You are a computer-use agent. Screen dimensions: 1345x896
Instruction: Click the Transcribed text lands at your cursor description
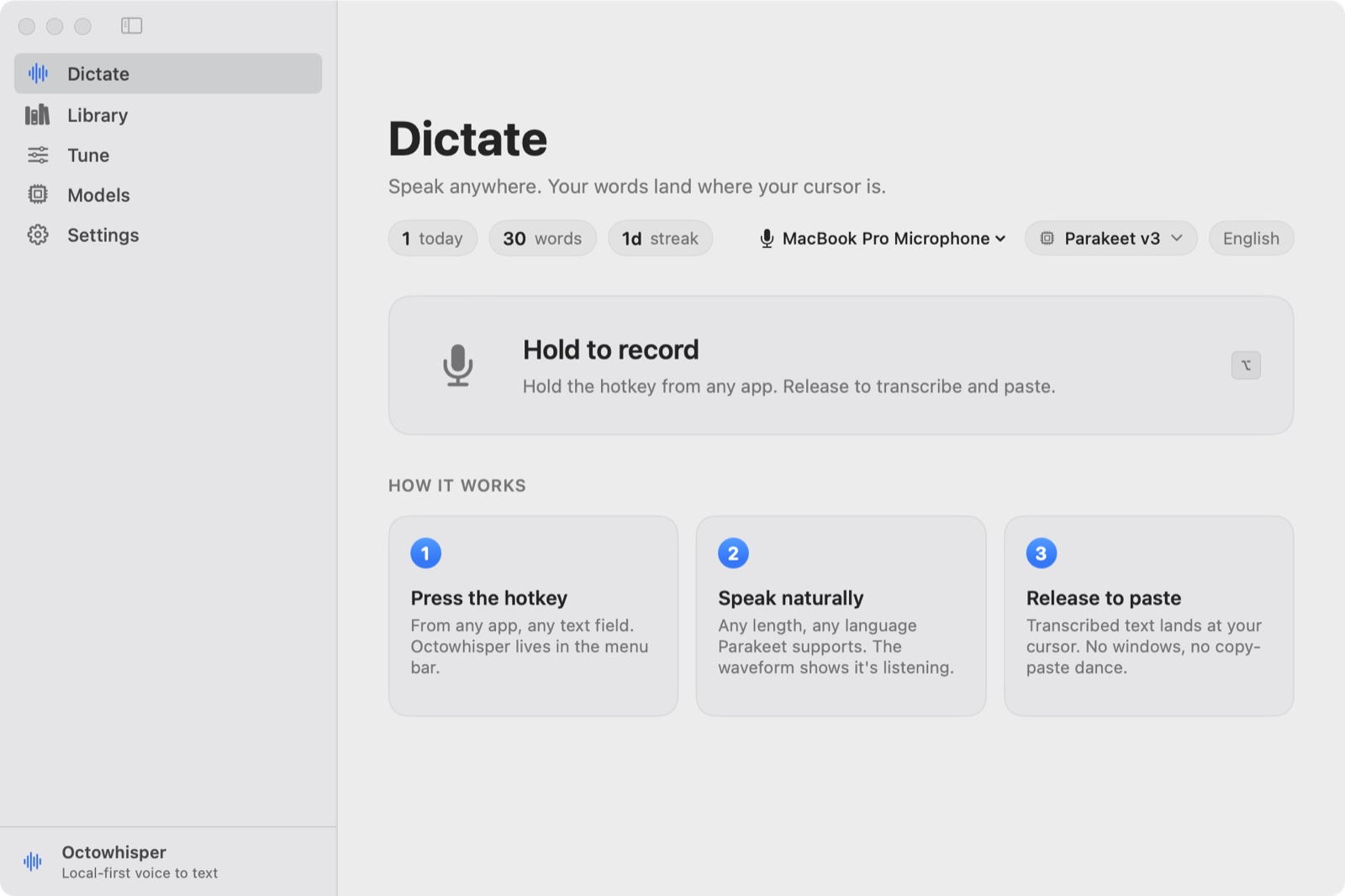(1143, 646)
